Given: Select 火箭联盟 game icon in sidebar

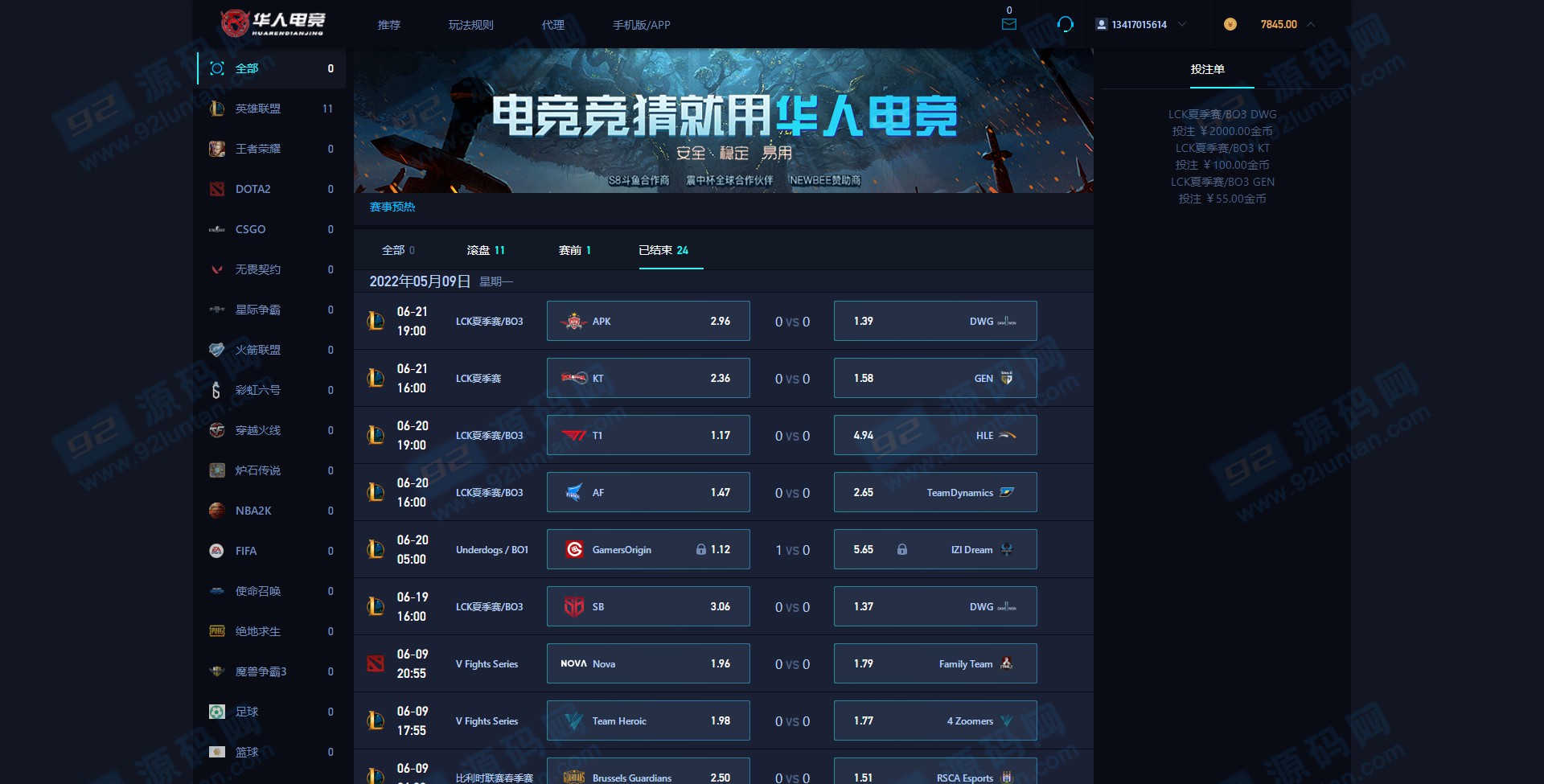Looking at the screenshot, I should (217, 350).
